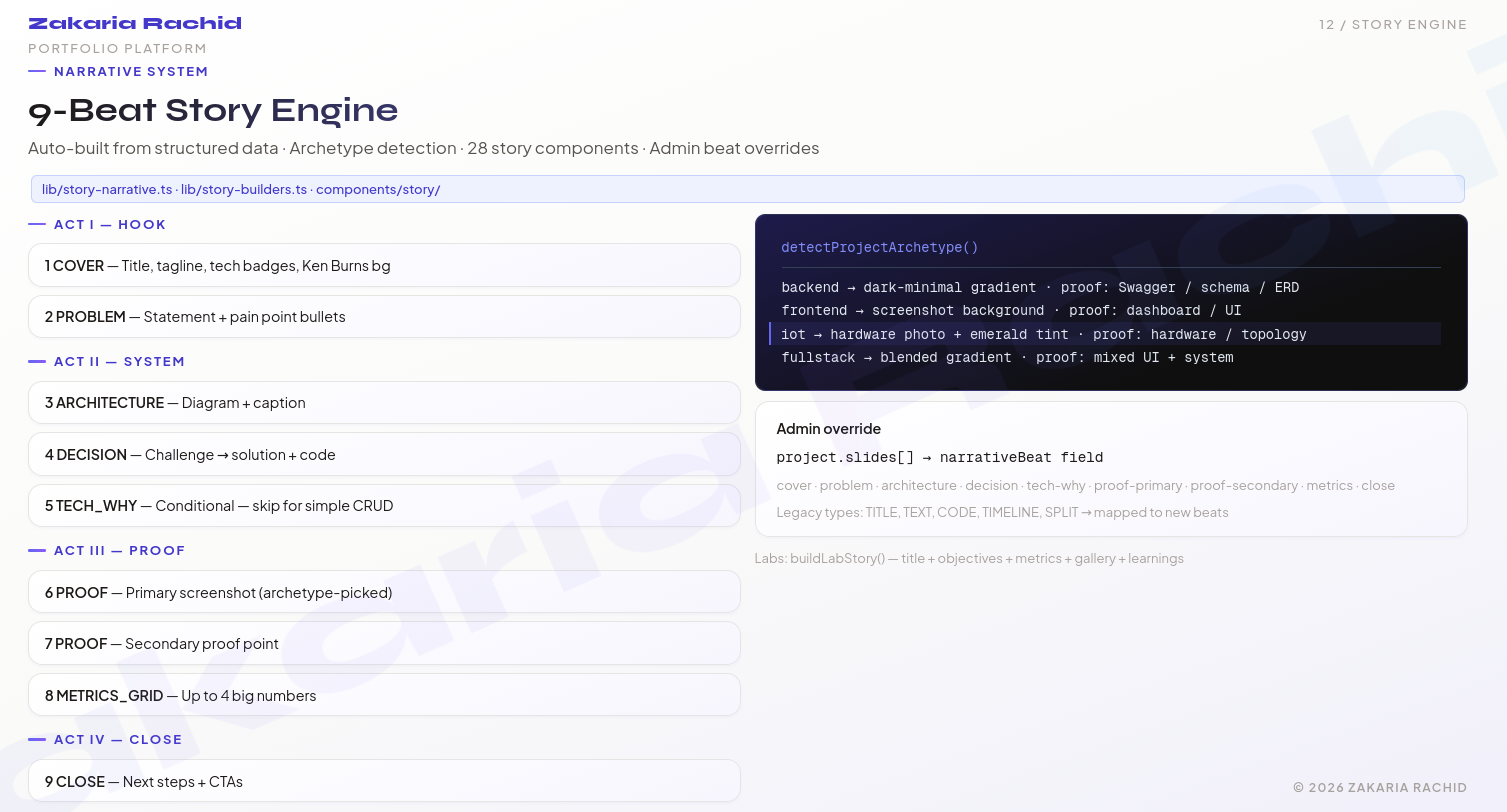Click the Auto-built from structured data subtitle
Viewport: 1507px width, 812px height.
pyautogui.click(x=423, y=148)
